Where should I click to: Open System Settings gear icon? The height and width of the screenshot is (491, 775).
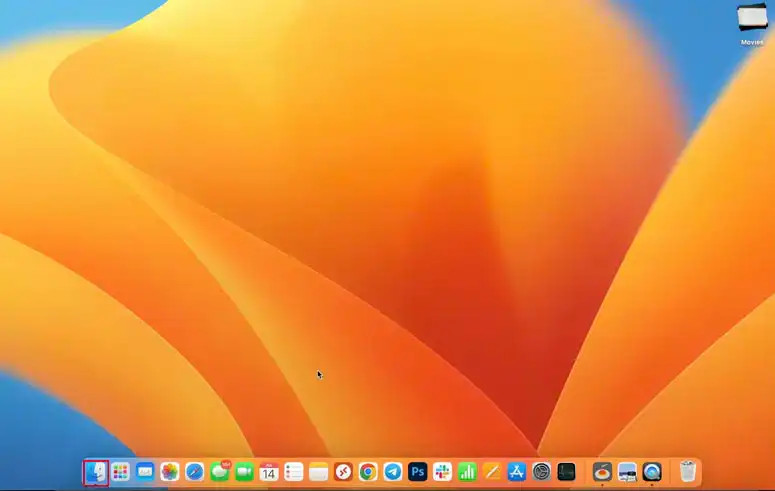point(542,472)
